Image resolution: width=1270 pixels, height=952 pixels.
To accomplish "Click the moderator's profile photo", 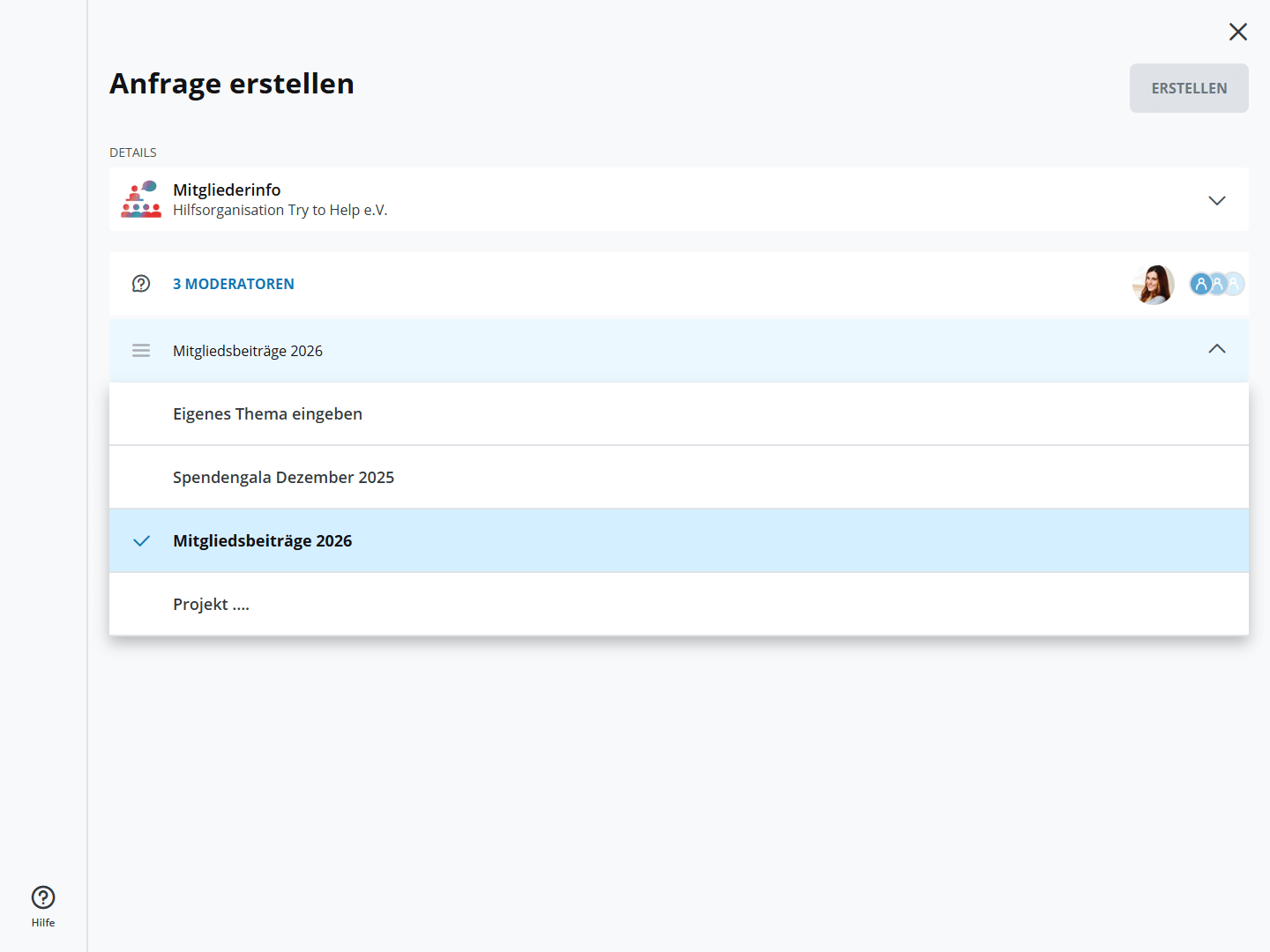I will coord(1154,284).
